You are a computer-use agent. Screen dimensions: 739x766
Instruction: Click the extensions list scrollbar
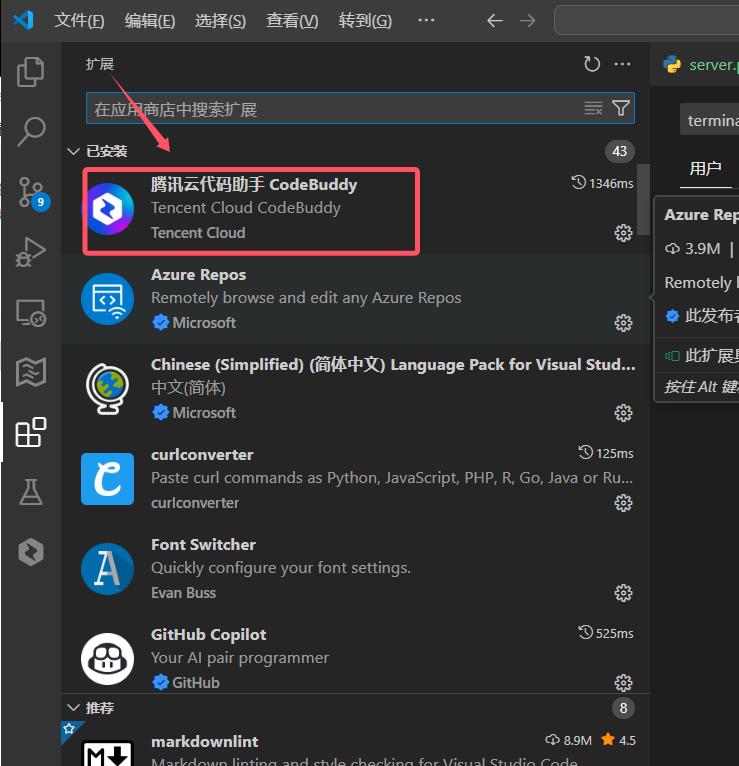[643, 199]
